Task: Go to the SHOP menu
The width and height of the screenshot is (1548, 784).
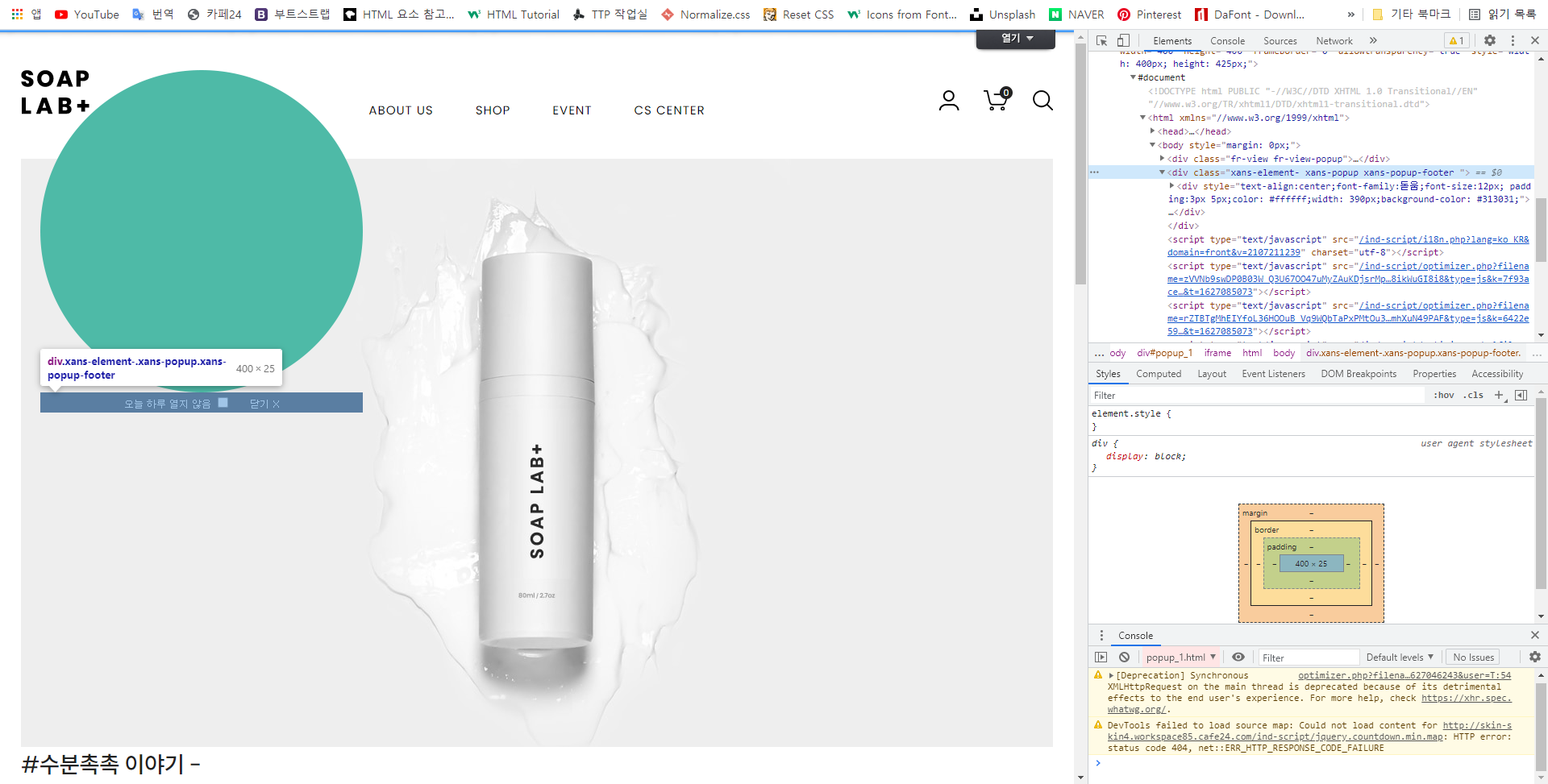Action: 493,110
